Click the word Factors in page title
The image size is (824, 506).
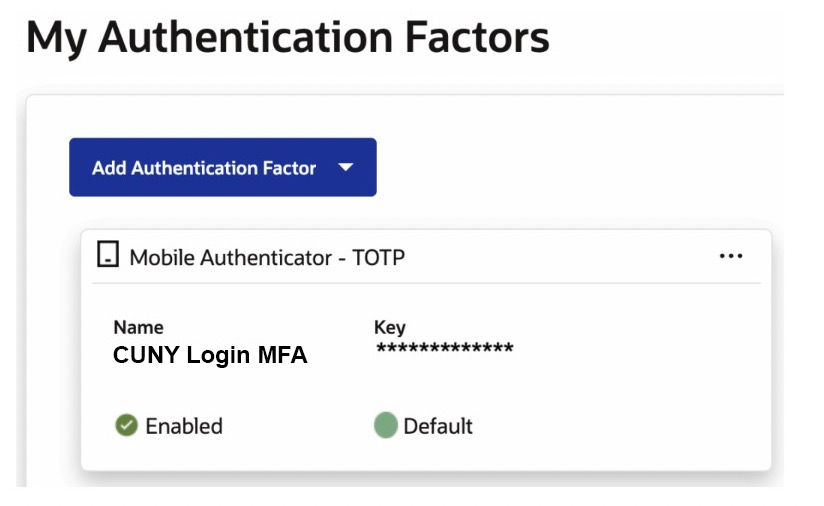(477, 37)
